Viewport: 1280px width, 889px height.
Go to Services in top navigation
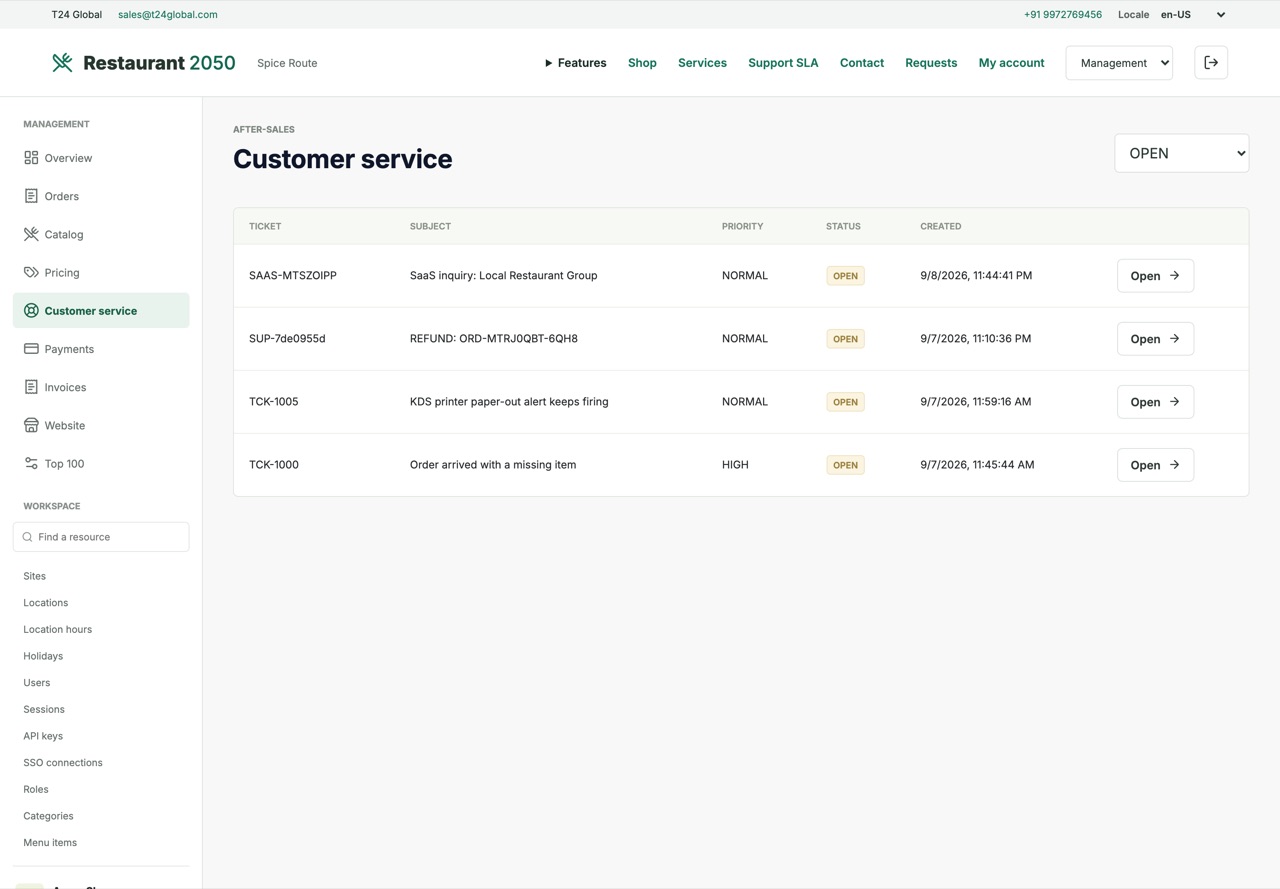(x=702, y=63)
